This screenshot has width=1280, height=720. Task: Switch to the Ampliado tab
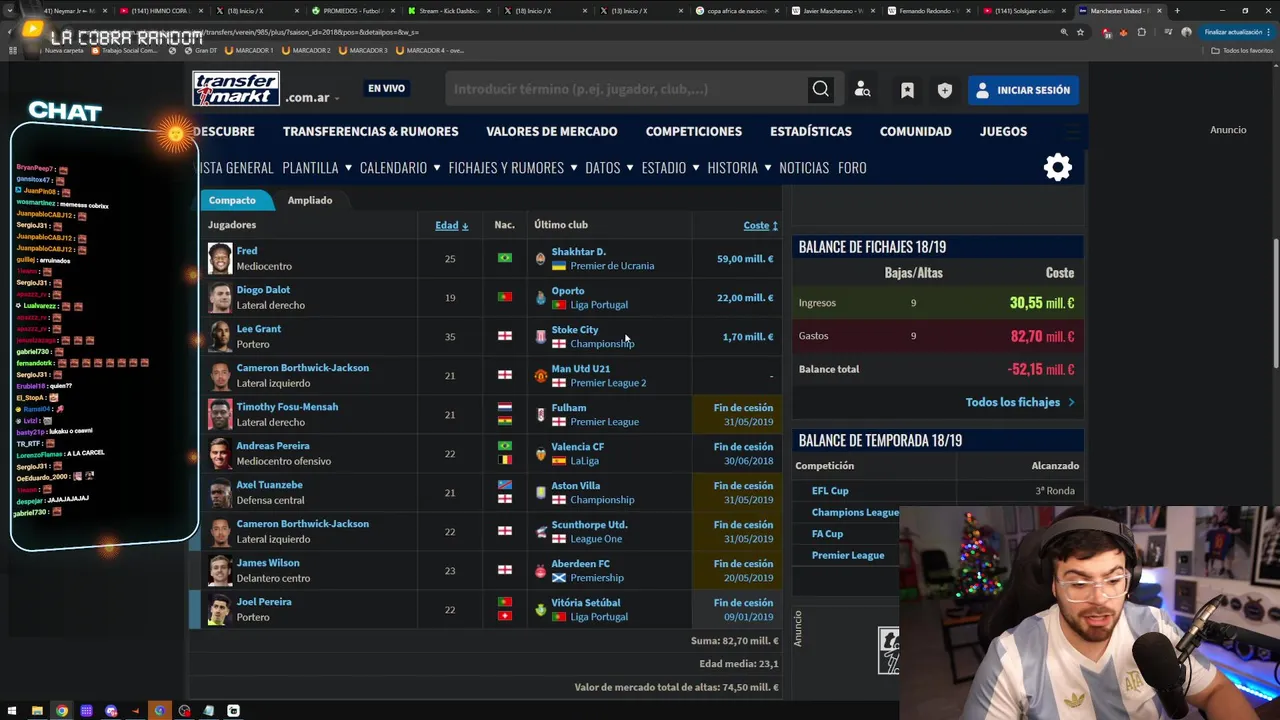pos(310,200)
